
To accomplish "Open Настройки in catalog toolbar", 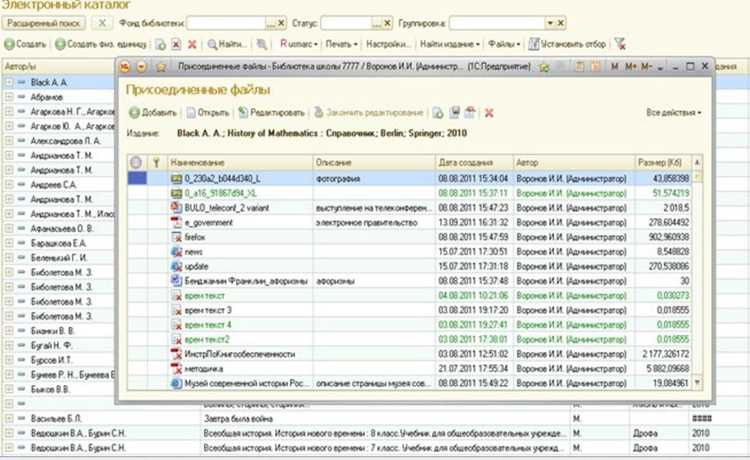I will [388, 44].
